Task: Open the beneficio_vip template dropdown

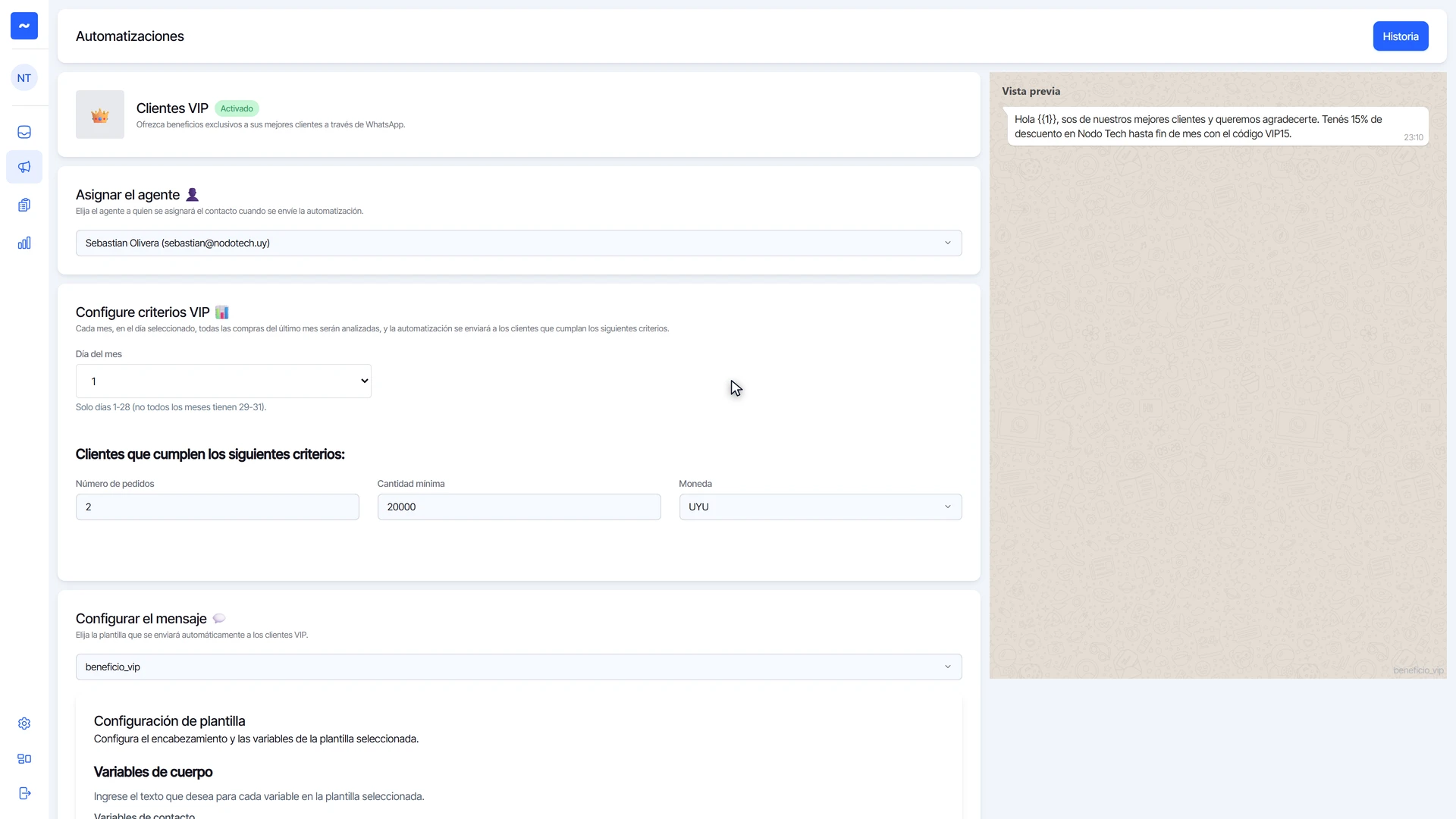Action: [x=519, y=667]
